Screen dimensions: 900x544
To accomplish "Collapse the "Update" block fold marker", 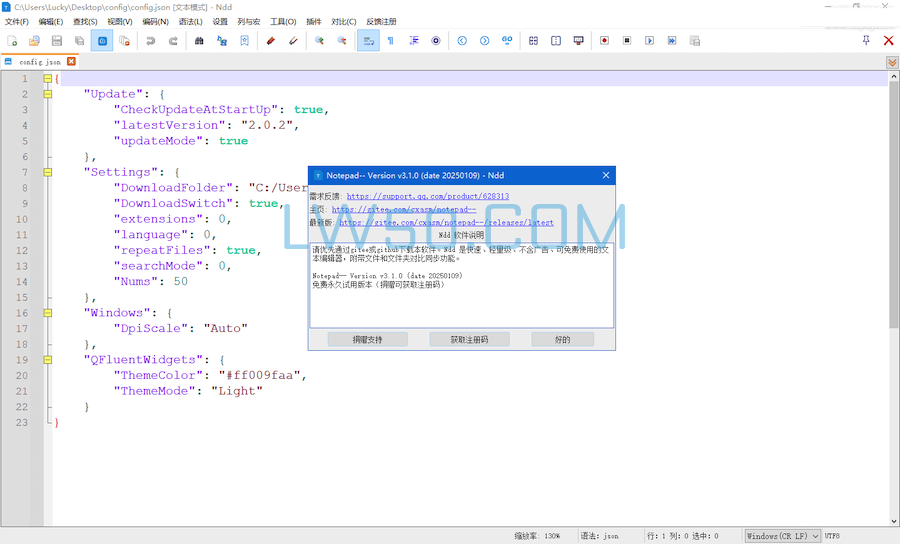I will coord(48,94).
